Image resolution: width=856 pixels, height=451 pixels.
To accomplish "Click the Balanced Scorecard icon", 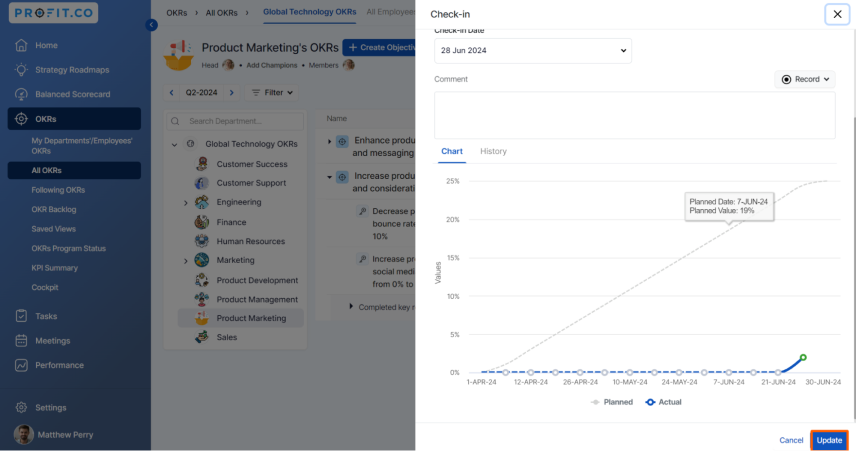I will [x=21, y=94].
